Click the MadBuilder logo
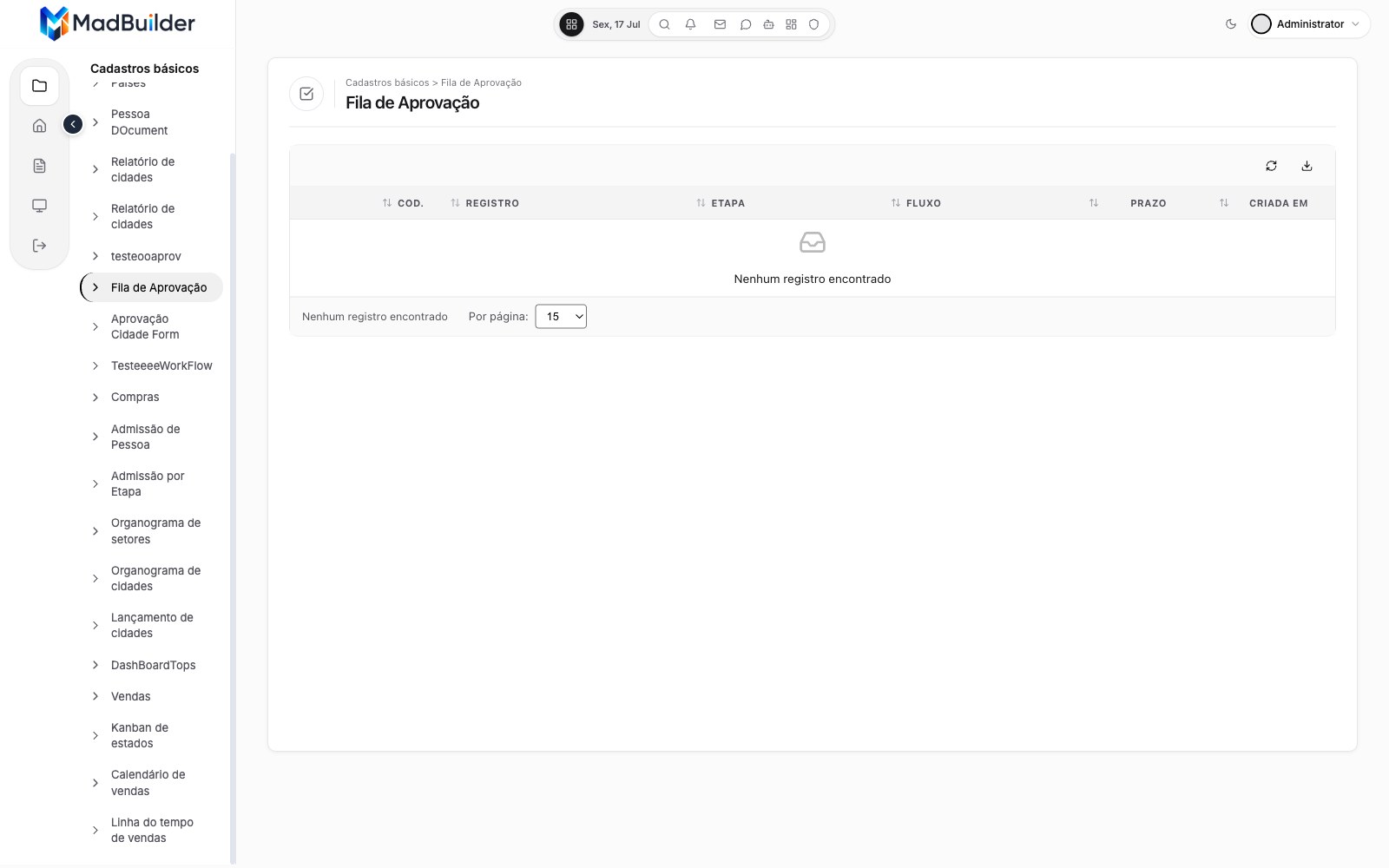The width and height of the screenshot is (1389, 868). coord(117,23)
